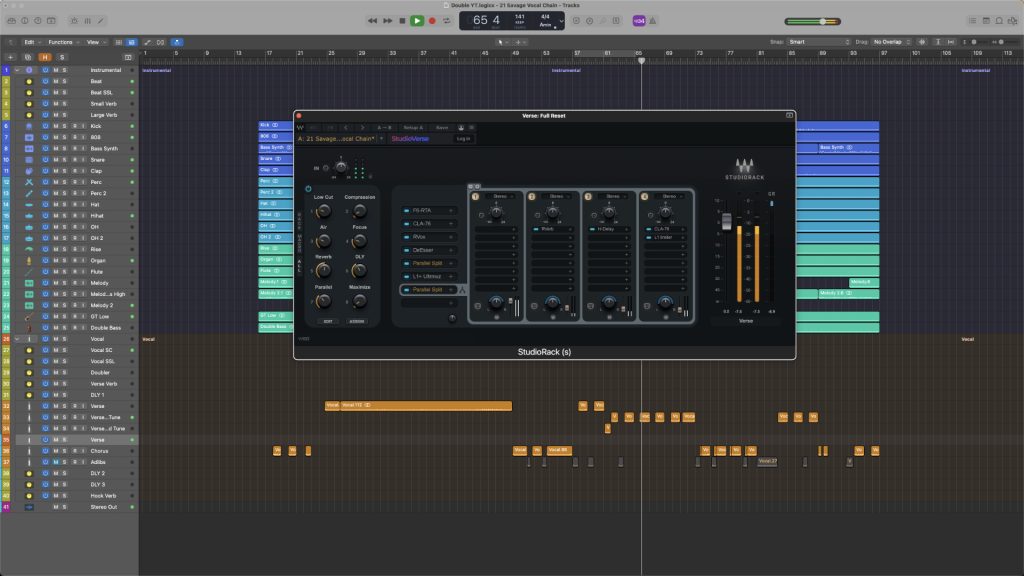The image size is (1024, 576).
Task: Click the previous-preset arrow icon in the plugin header
Action: 346,127
